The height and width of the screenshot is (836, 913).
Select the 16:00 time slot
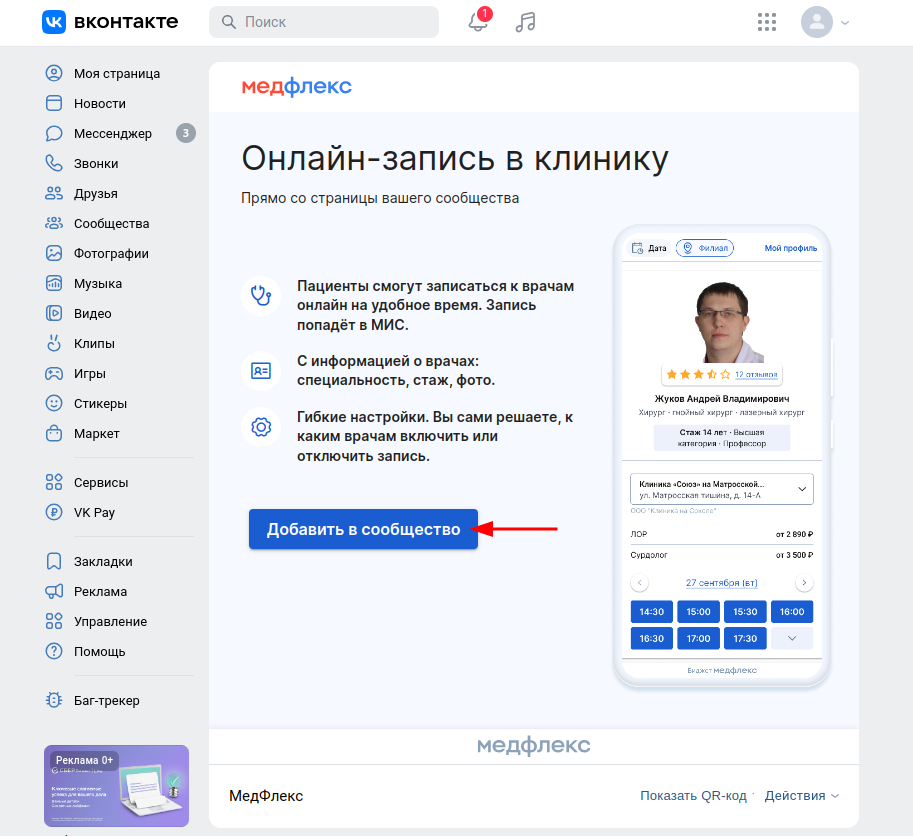point(792,612)
